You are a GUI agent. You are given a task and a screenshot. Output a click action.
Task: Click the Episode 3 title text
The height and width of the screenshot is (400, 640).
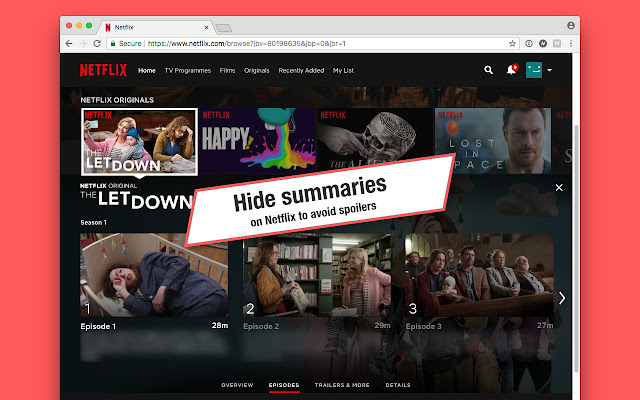(x=424, y=326)
